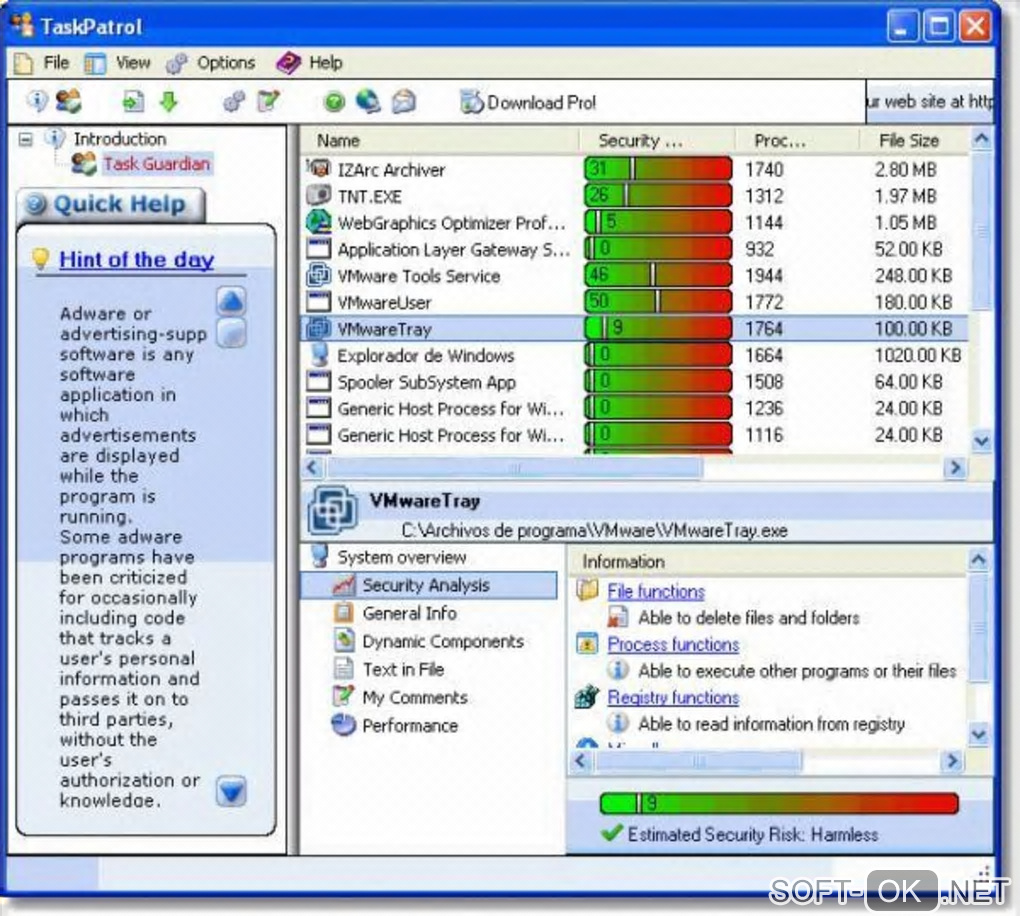Click the VMwareUser security bar showing 50
Image resolution: width=1020 pixels, height=916 pixels.
click(x=658, y=302)
